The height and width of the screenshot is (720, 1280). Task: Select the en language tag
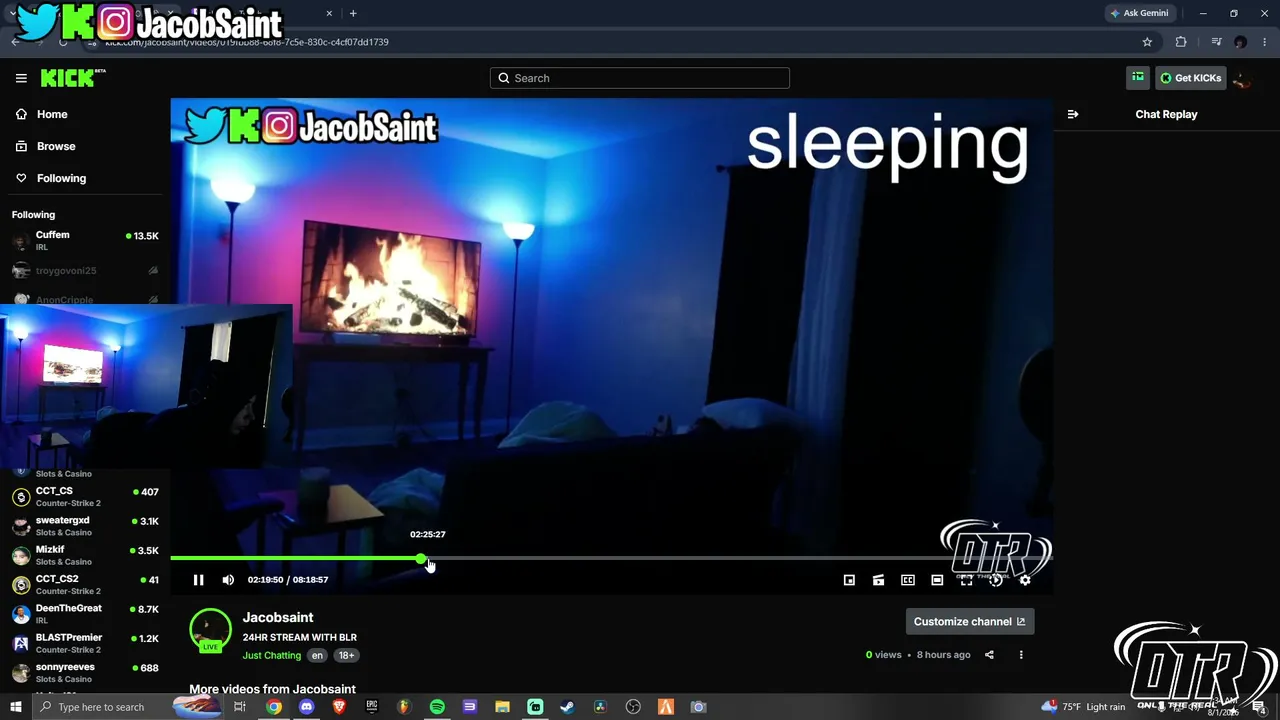[317, 656]
